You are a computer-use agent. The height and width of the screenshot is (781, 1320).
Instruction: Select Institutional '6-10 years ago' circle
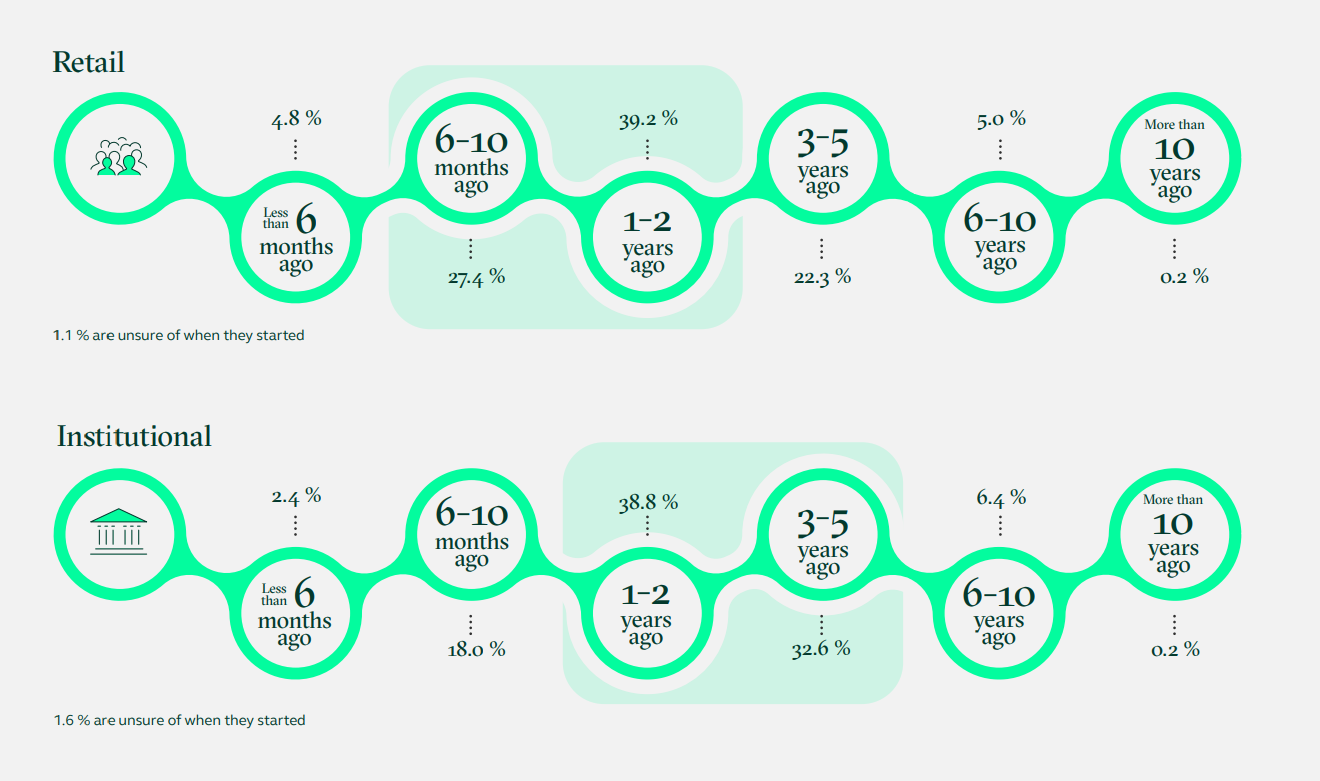click(998, 612)
